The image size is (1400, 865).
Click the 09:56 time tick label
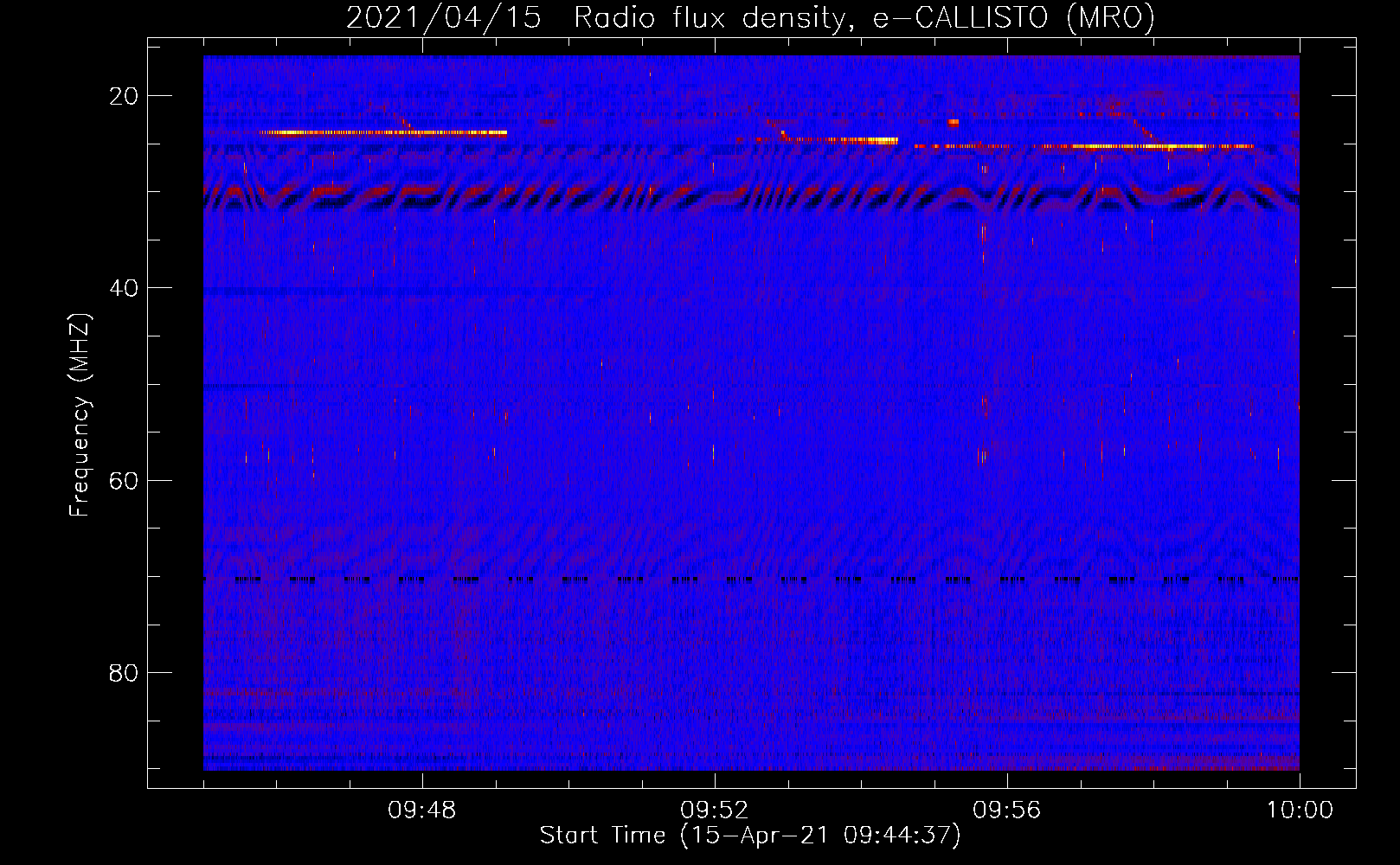click(x=1006, y=811)
